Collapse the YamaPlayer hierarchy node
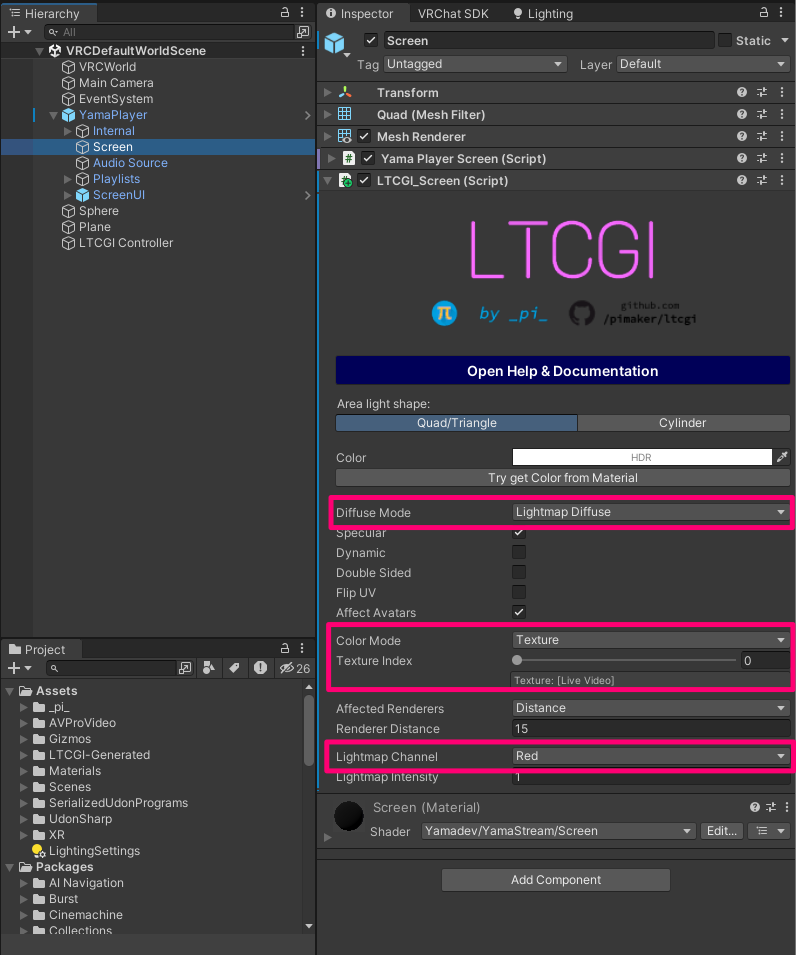The image size is (796, 955). coord(54,115)
